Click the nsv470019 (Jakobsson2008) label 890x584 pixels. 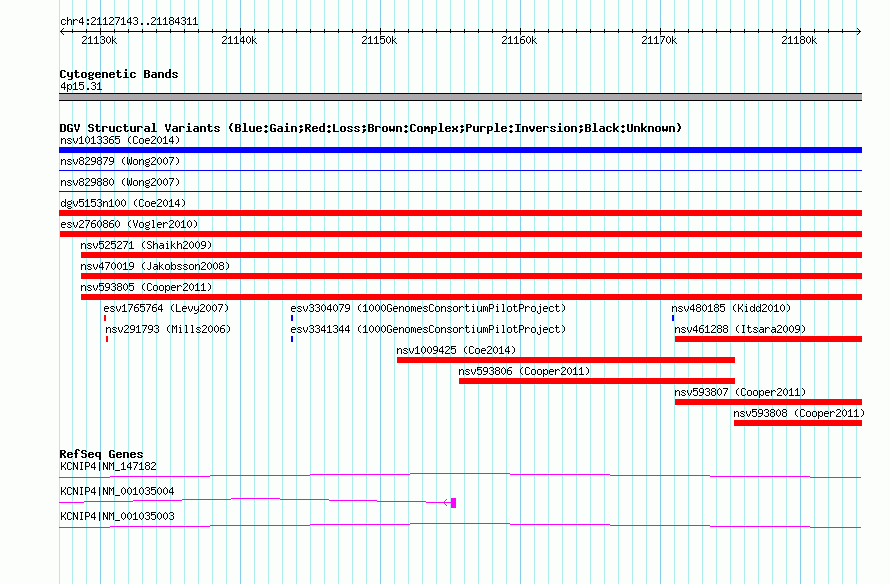155,266
